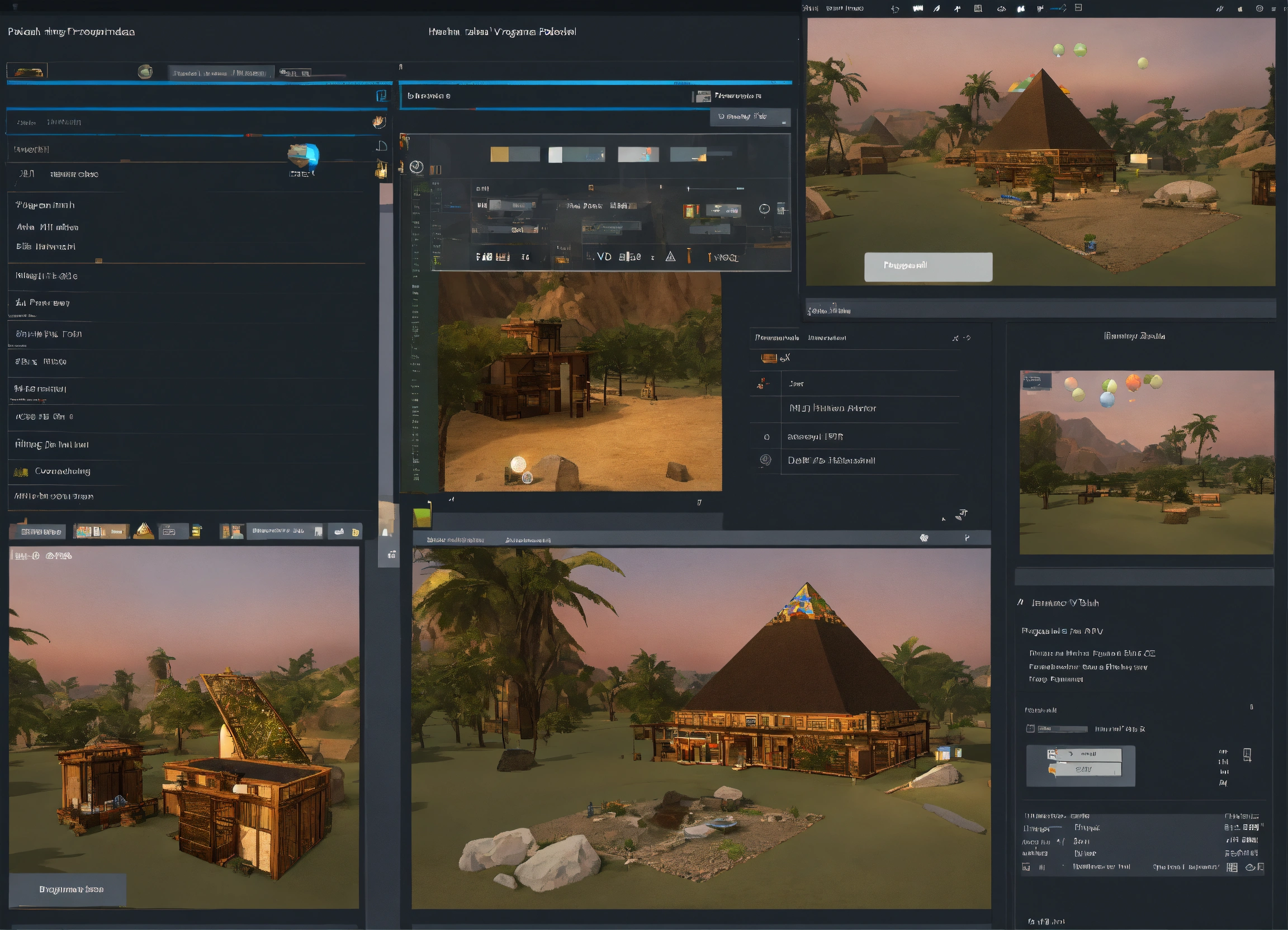Image resolution: width=1288 pixels, height=930 pixels.
Task: Select the tab label above bottom pyramid viewport
Action: pos(455,539)
